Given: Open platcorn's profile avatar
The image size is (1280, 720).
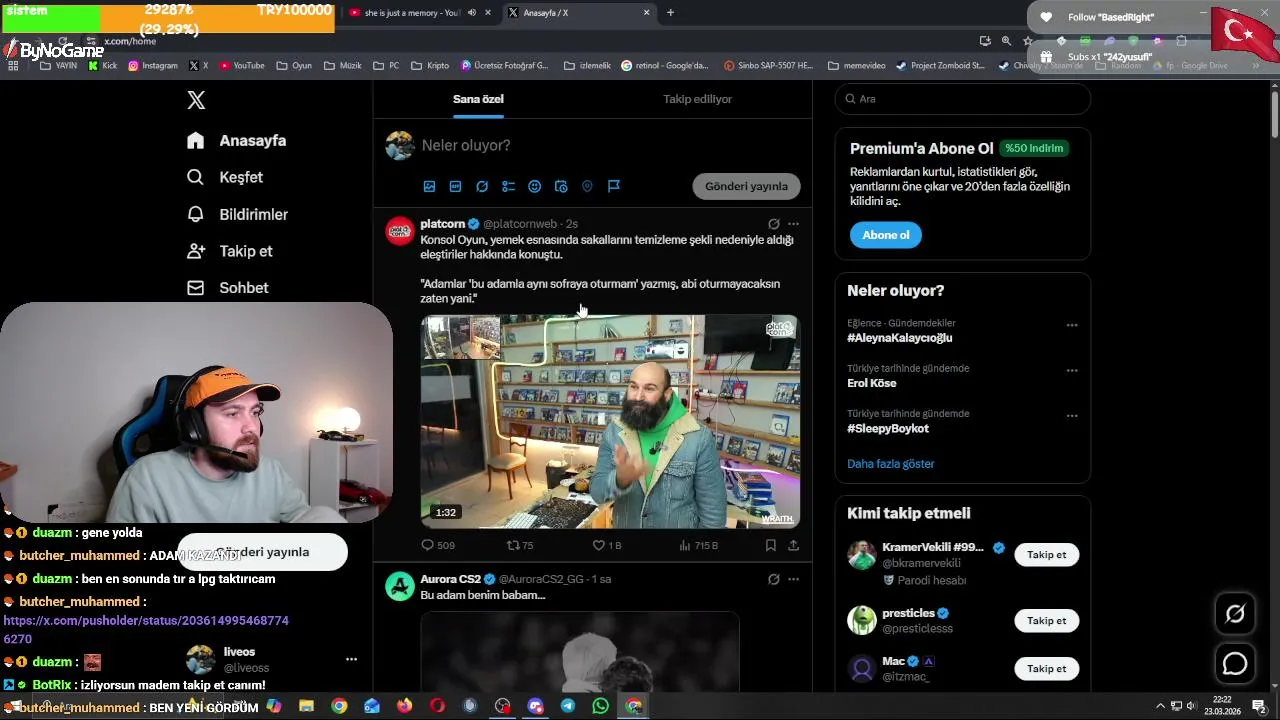Looking at the screenshot, I should (400, 231).
